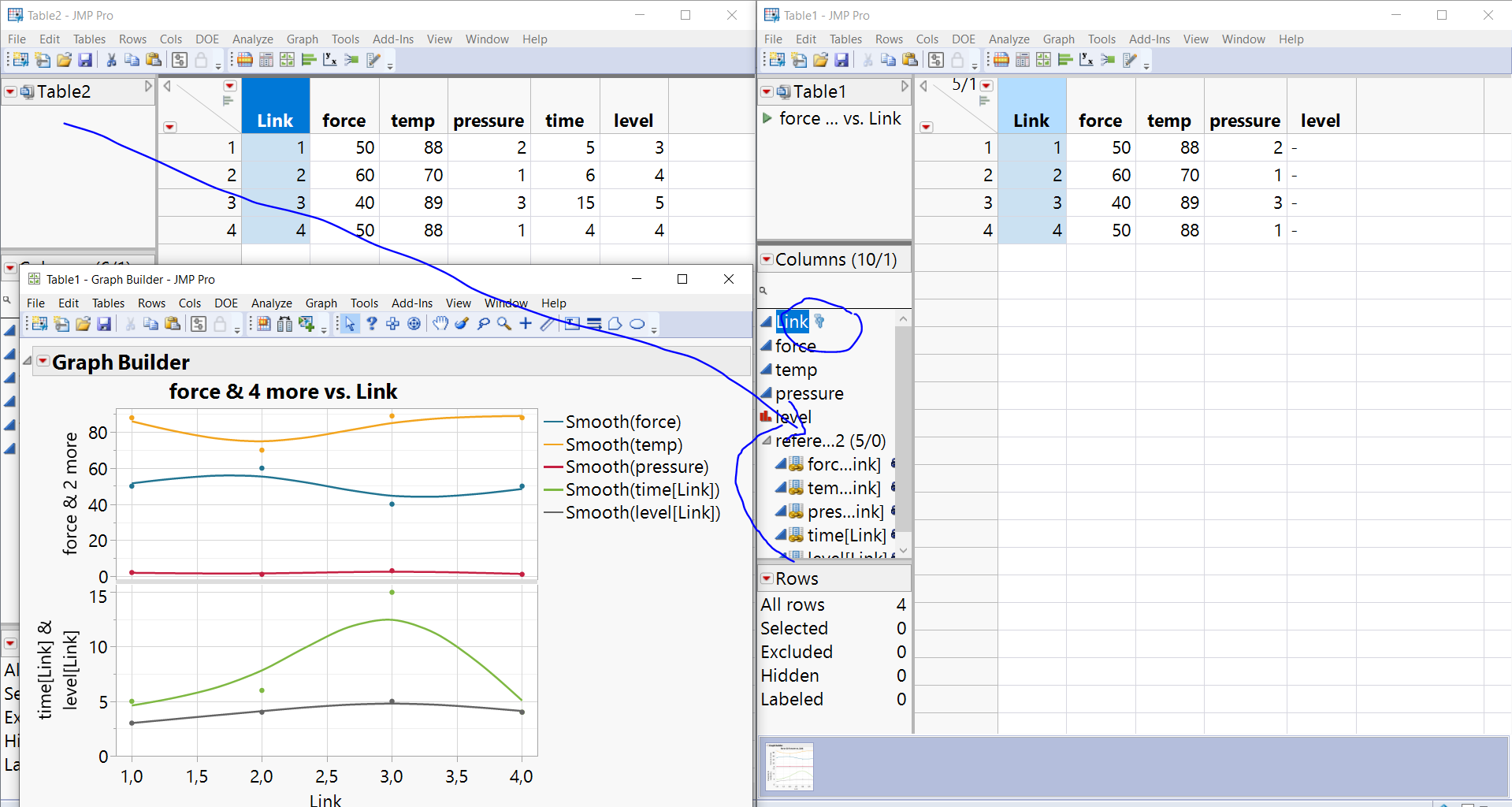Screen dimensions: 1512x807
Task: Run the "force ... vs. Link" table script
Action: (x=767, y=118)
